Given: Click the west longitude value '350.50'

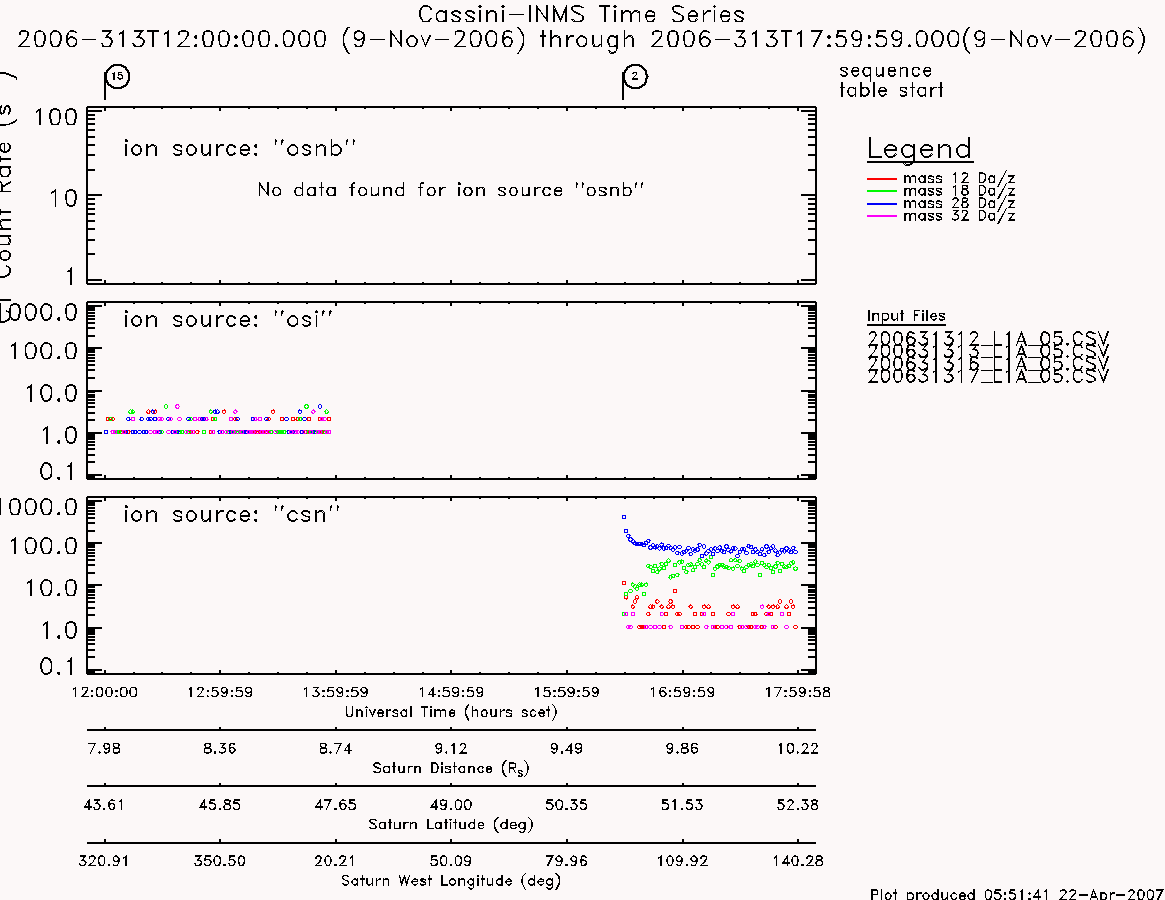Looking at the screenshot, I should coord(220,861).
